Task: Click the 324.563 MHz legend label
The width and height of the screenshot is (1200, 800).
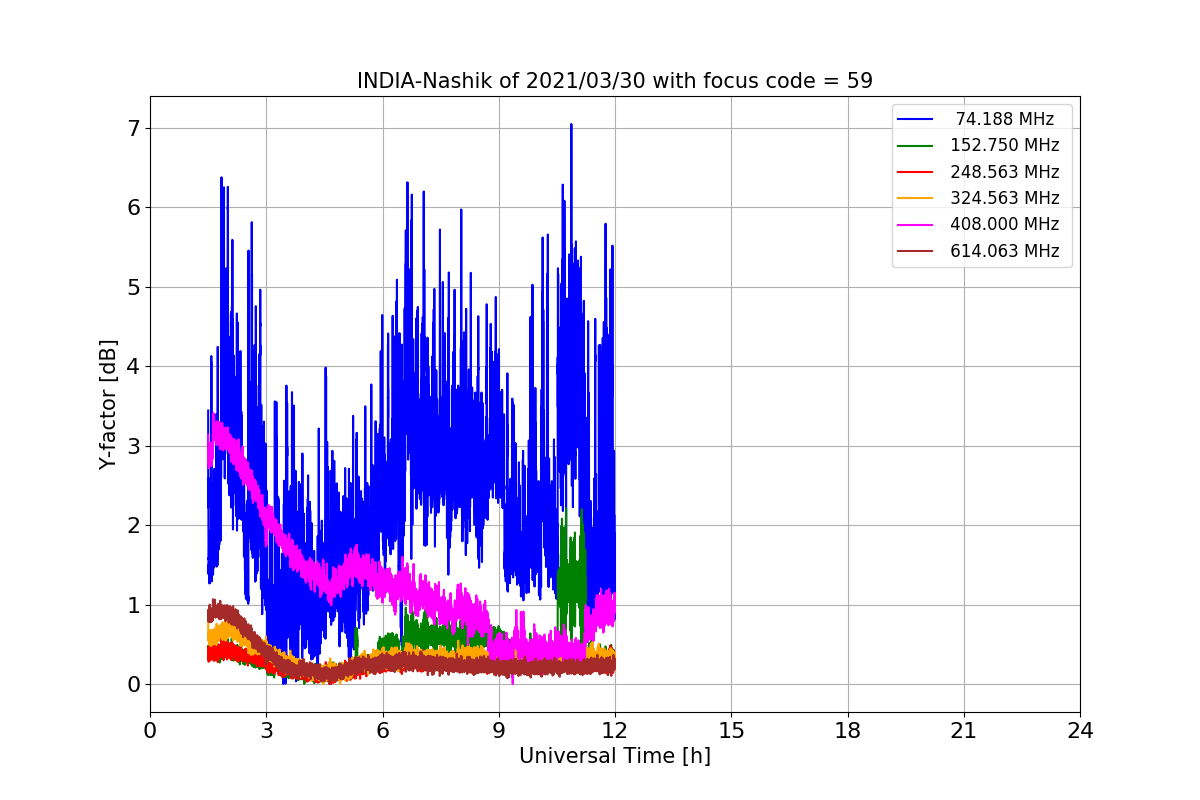Action: click(1005, 198)
